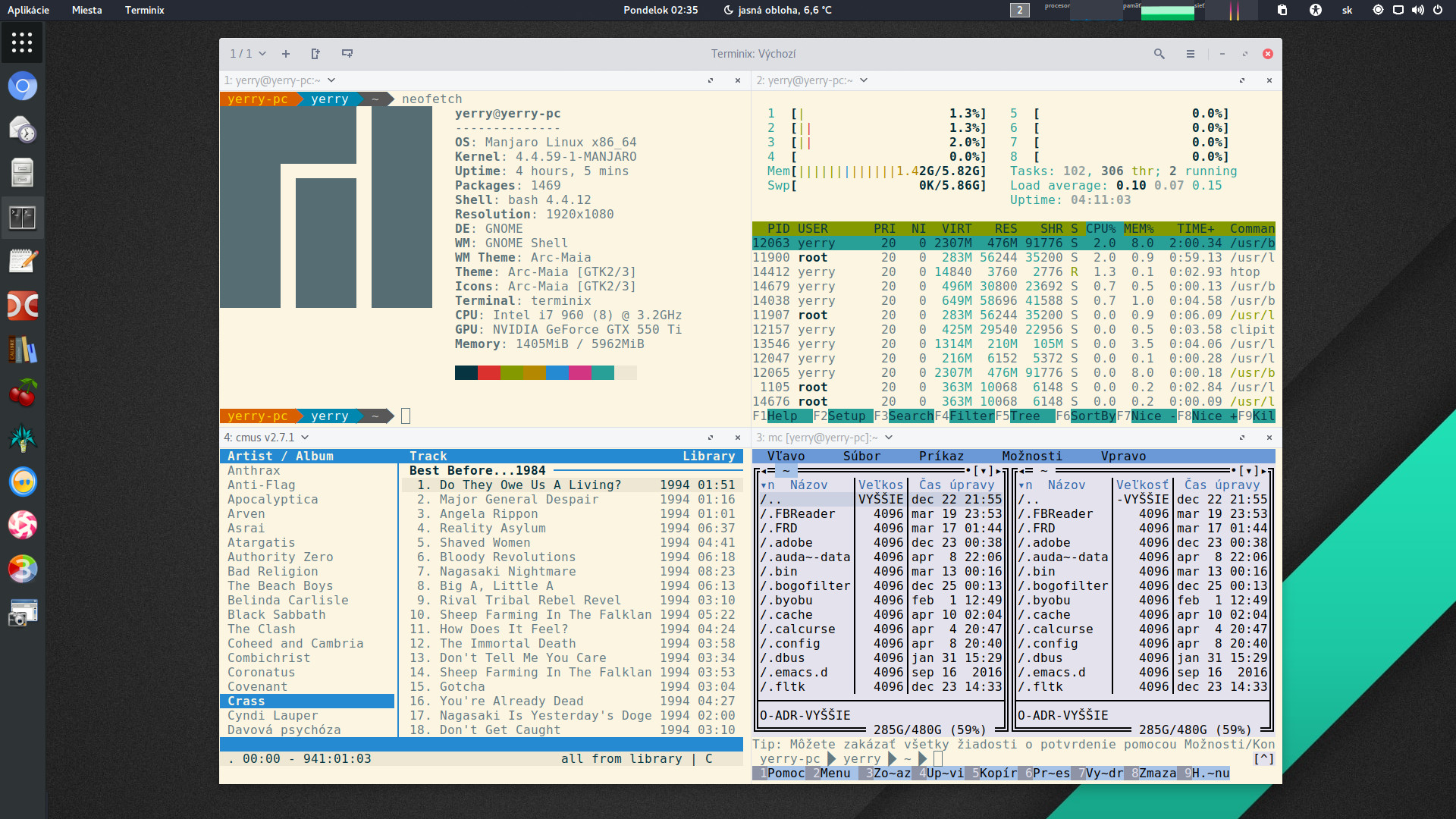The image size is (1456, 819).
Task: Open the Terminix search magnifier
Action: (x=1159, y=54)
